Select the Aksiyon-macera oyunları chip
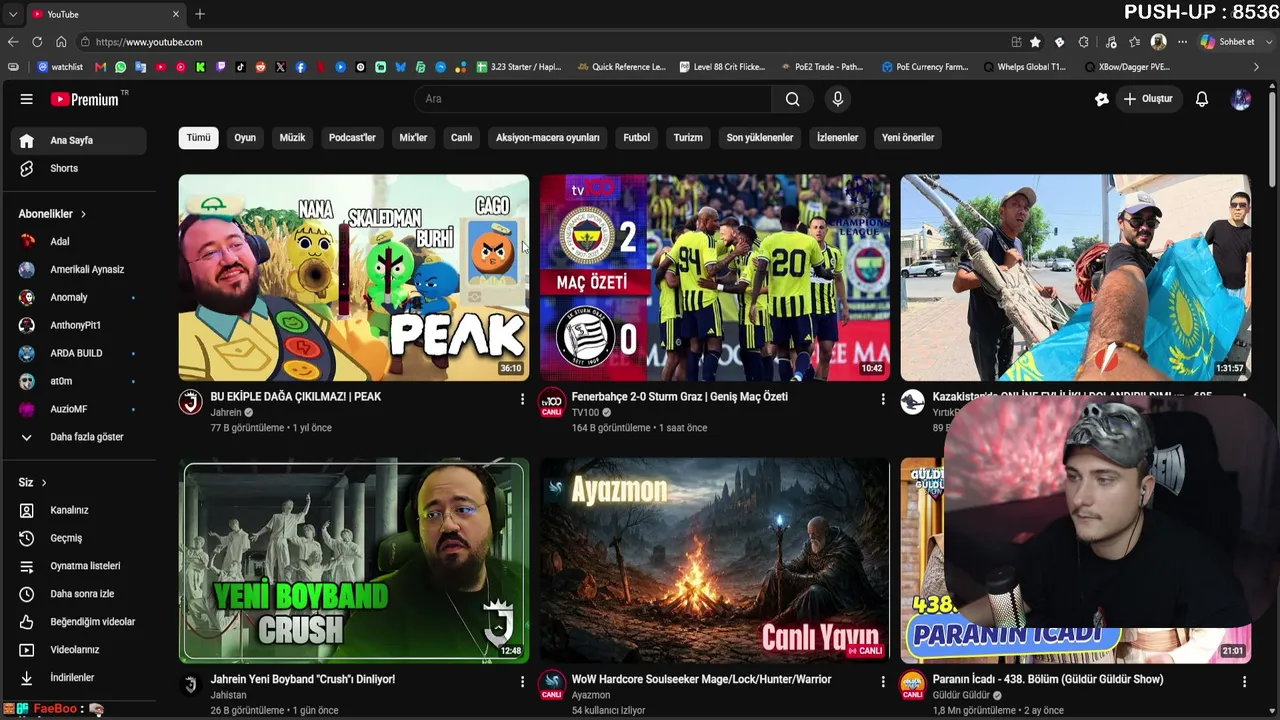1280x720 pixels. (x=548, y=138)
